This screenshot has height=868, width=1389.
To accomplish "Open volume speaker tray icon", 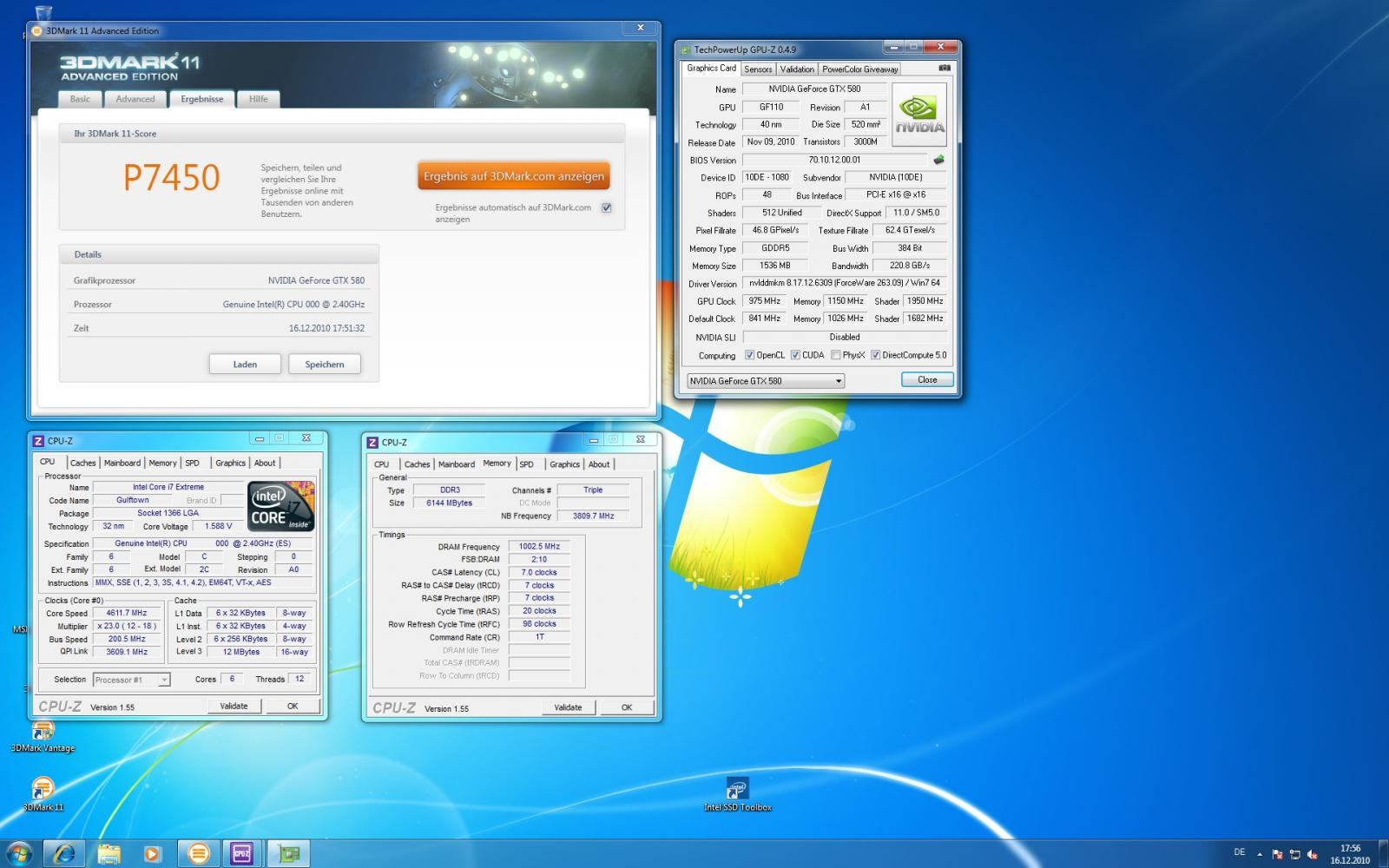I will [x=1312, y=855].
